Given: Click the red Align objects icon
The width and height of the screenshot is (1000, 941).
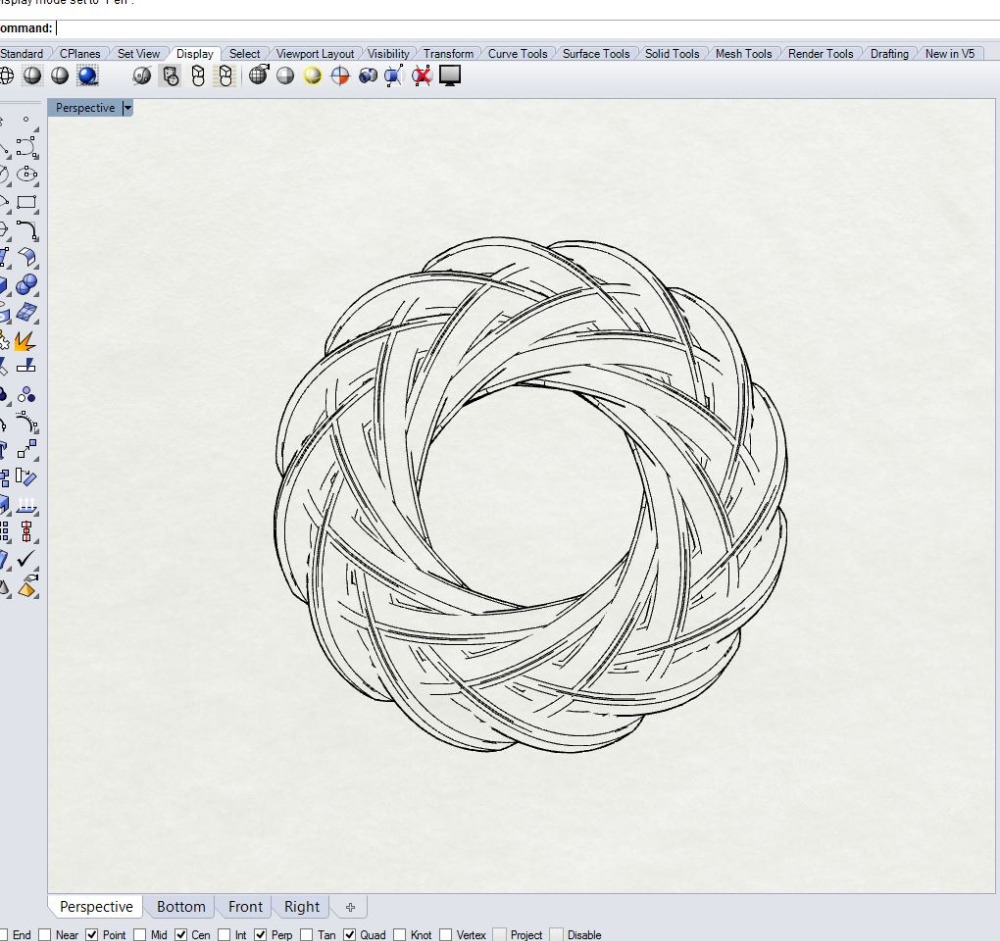Looking at the screenshot, I should [26, 531].
